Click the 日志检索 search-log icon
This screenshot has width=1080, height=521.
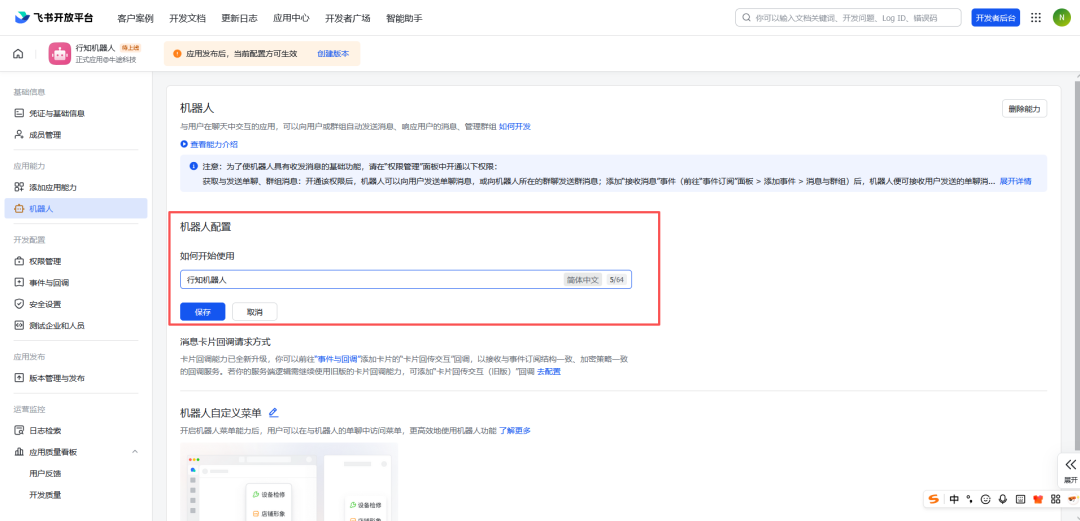19,430
